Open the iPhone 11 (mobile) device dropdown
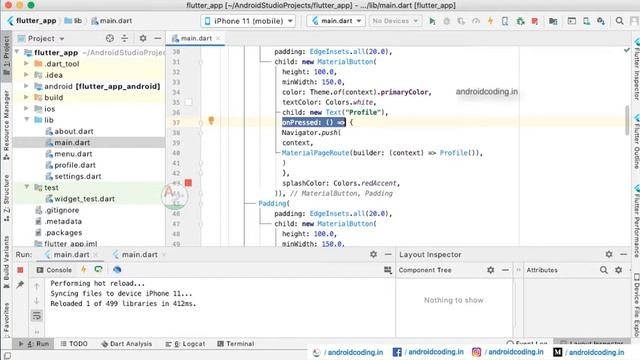 (248, 21)
